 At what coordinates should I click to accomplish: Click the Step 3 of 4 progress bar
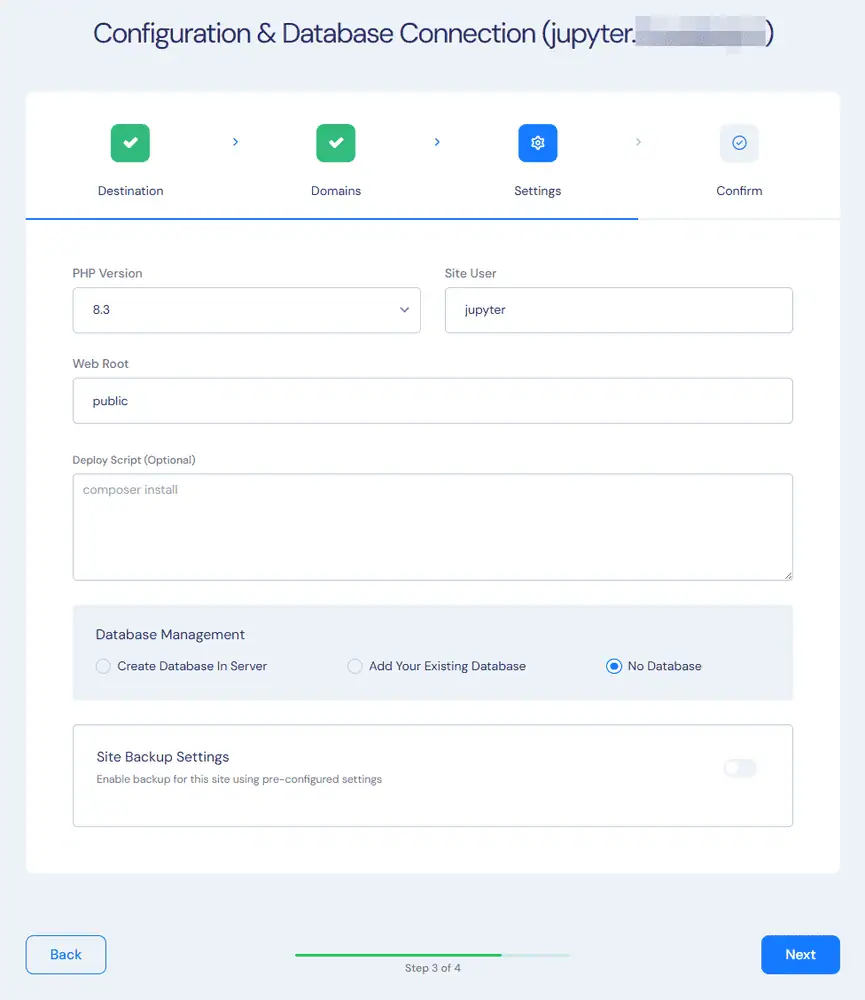pyautogui.click(x=432, y=955)
